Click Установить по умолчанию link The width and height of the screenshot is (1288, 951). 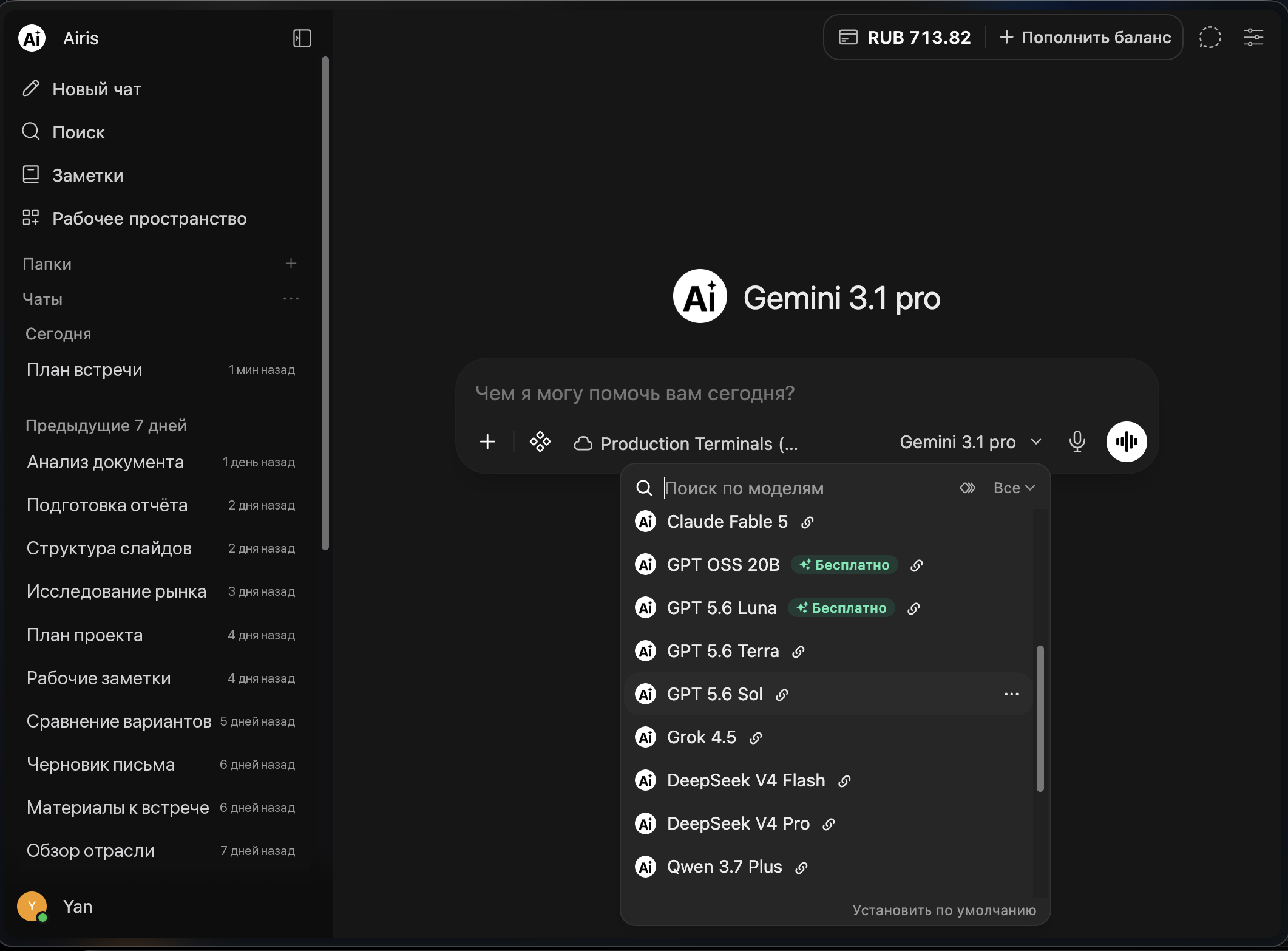tap(944, 910)
